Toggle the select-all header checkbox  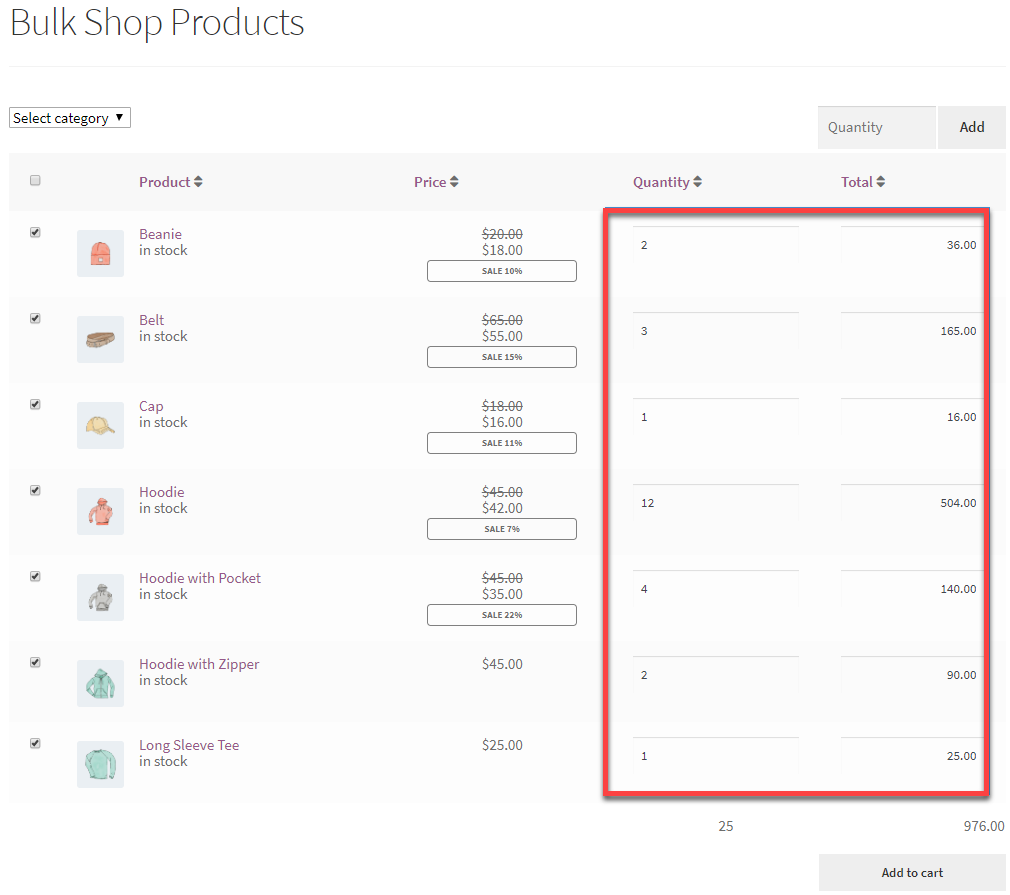[35, 181]
